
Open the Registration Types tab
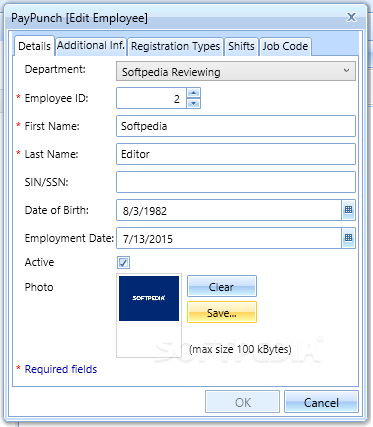[175, 46]
